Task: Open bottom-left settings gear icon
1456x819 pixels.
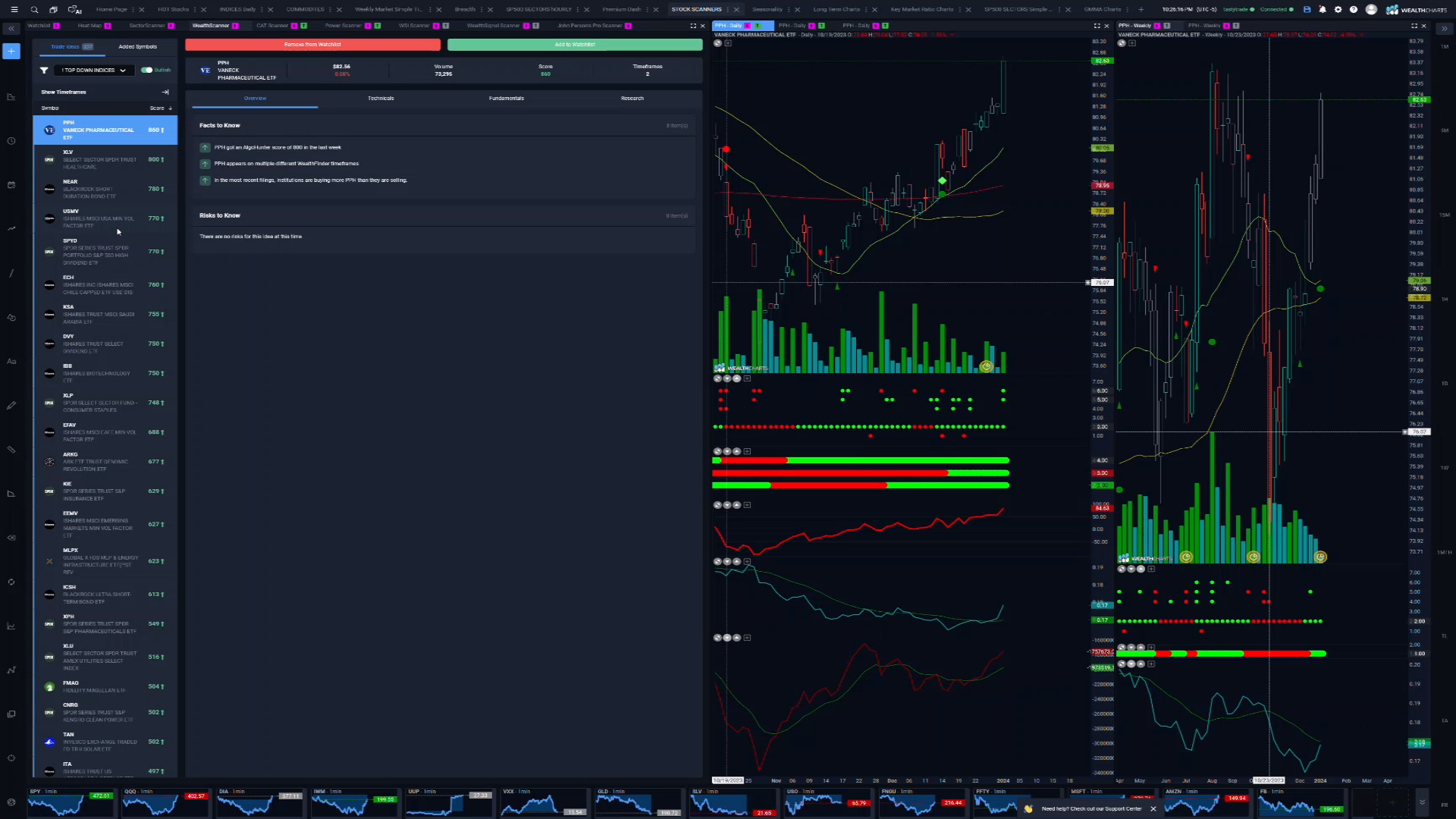Action: coord(11,802)
